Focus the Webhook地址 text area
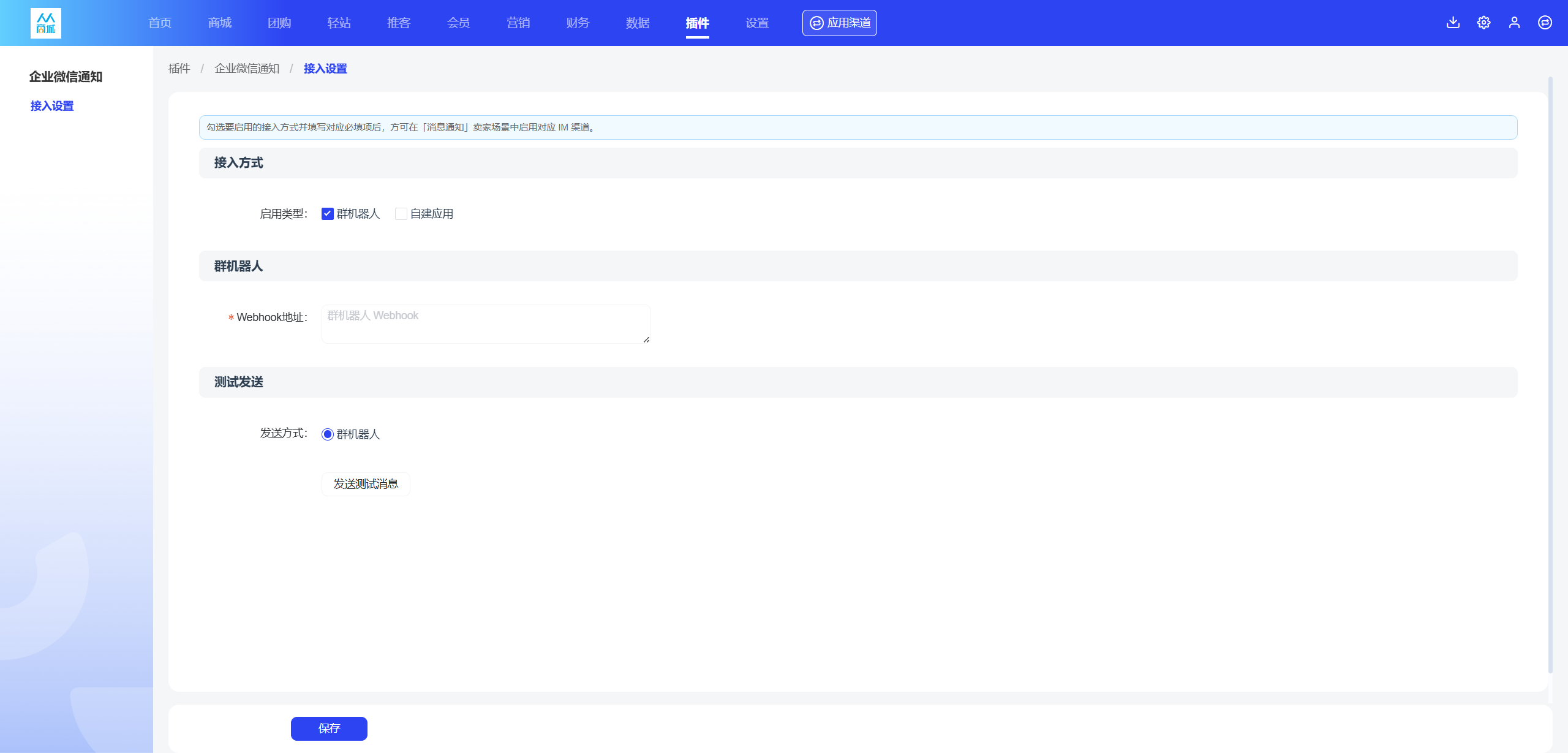This screenshot has width=1568, height=753. point(486,324)
